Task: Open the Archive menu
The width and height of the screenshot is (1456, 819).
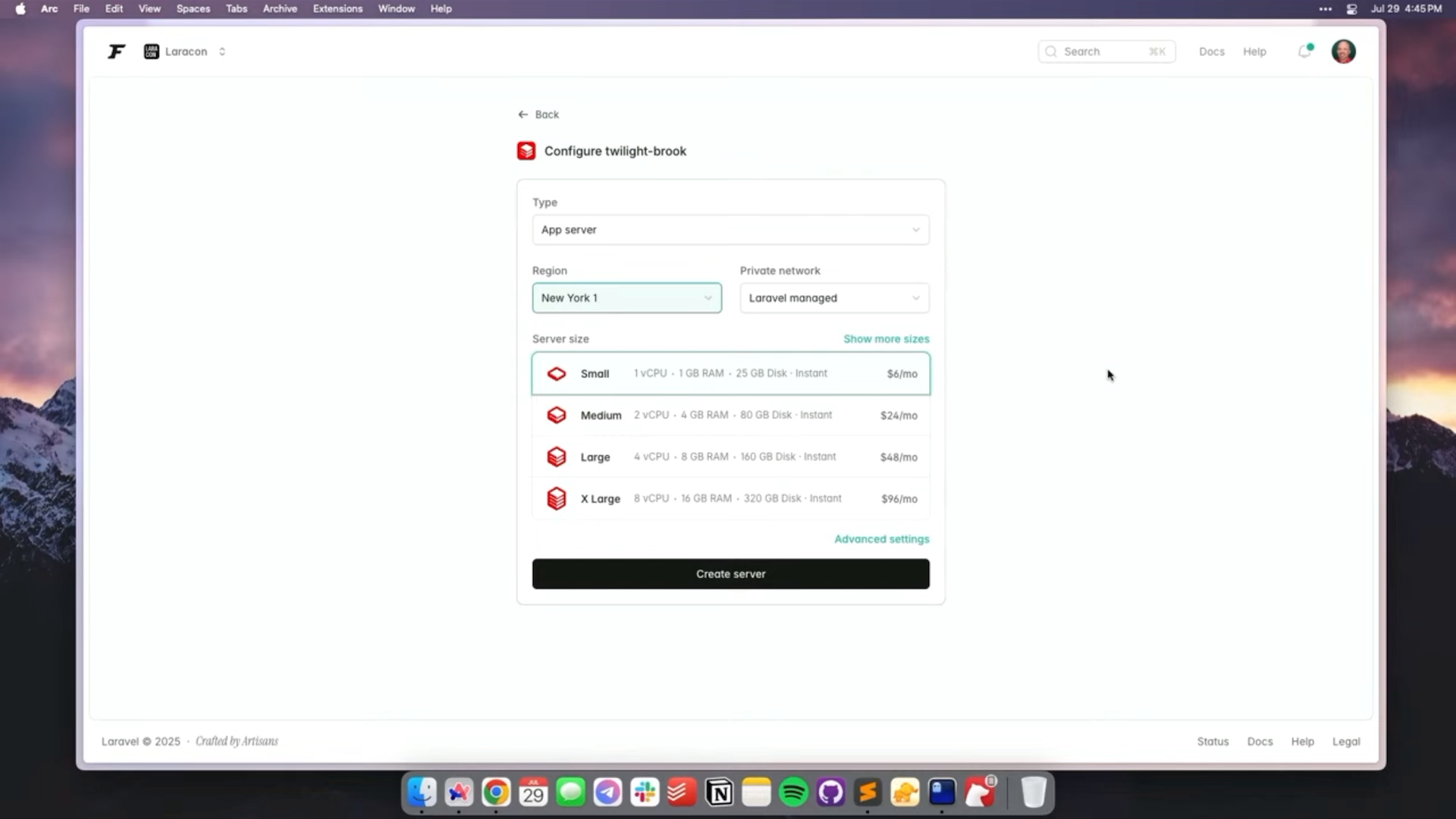Action: coord(280,9)
